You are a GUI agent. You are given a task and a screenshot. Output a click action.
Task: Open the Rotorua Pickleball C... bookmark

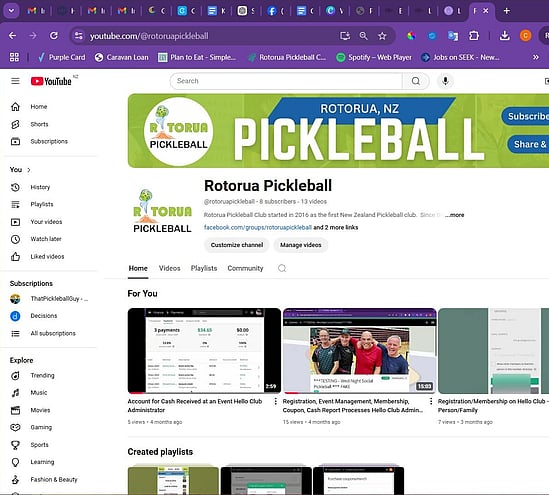click(x=287, y=57)
